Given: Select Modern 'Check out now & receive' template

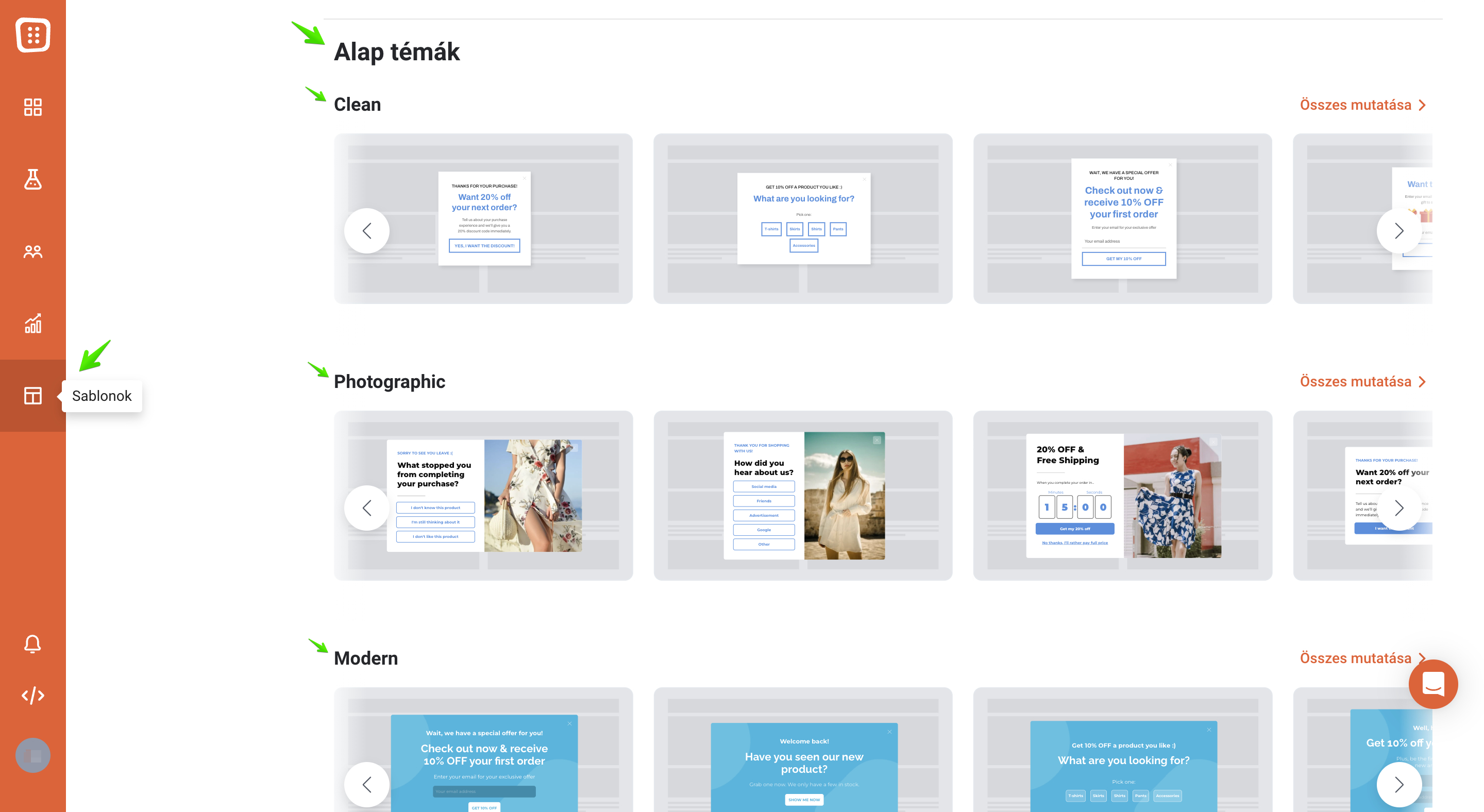Looking at the screenshot, I should pyautogui.click(x=483, y=750).
